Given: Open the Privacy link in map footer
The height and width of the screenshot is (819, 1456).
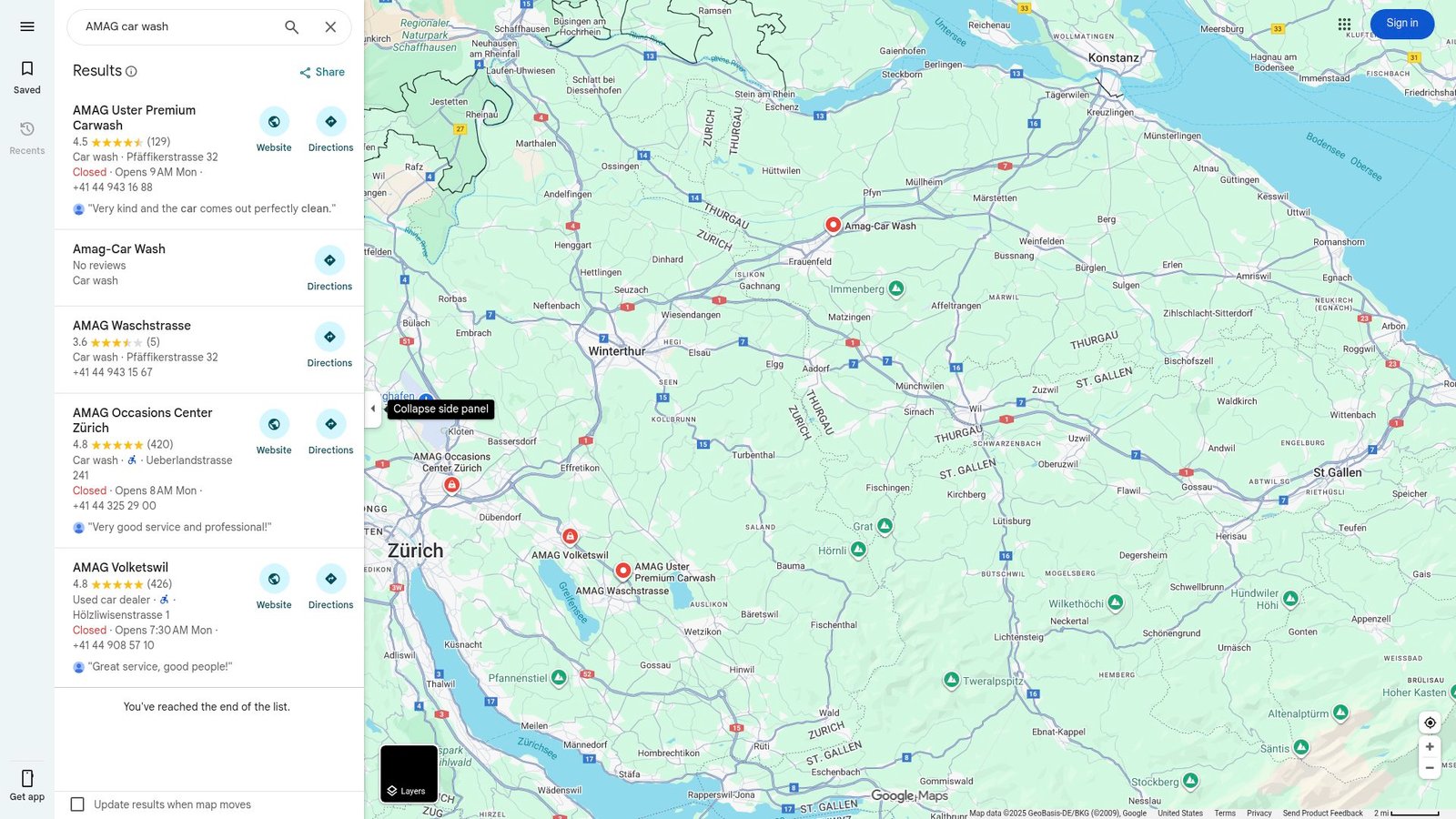Looking at the screenshot, I should [x=1259, y=813].
